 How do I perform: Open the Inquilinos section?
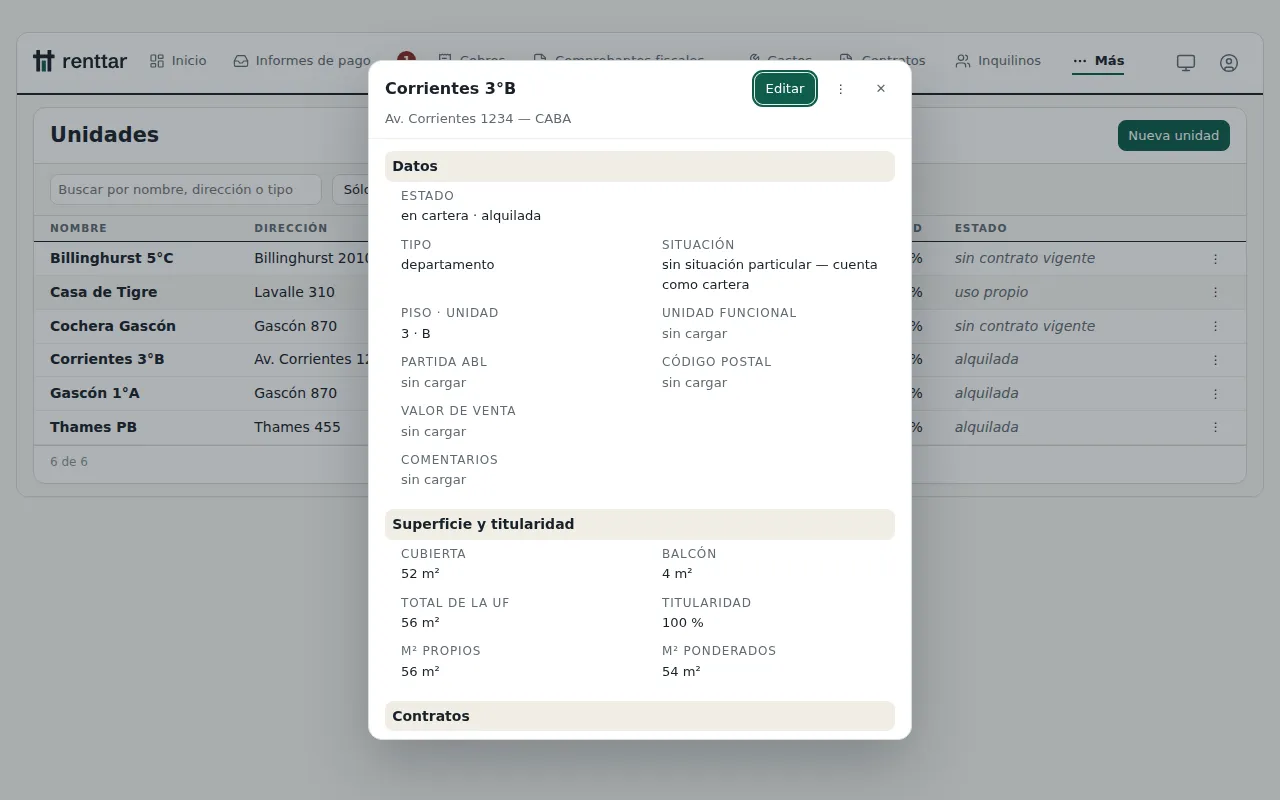(x=998, y=61)
